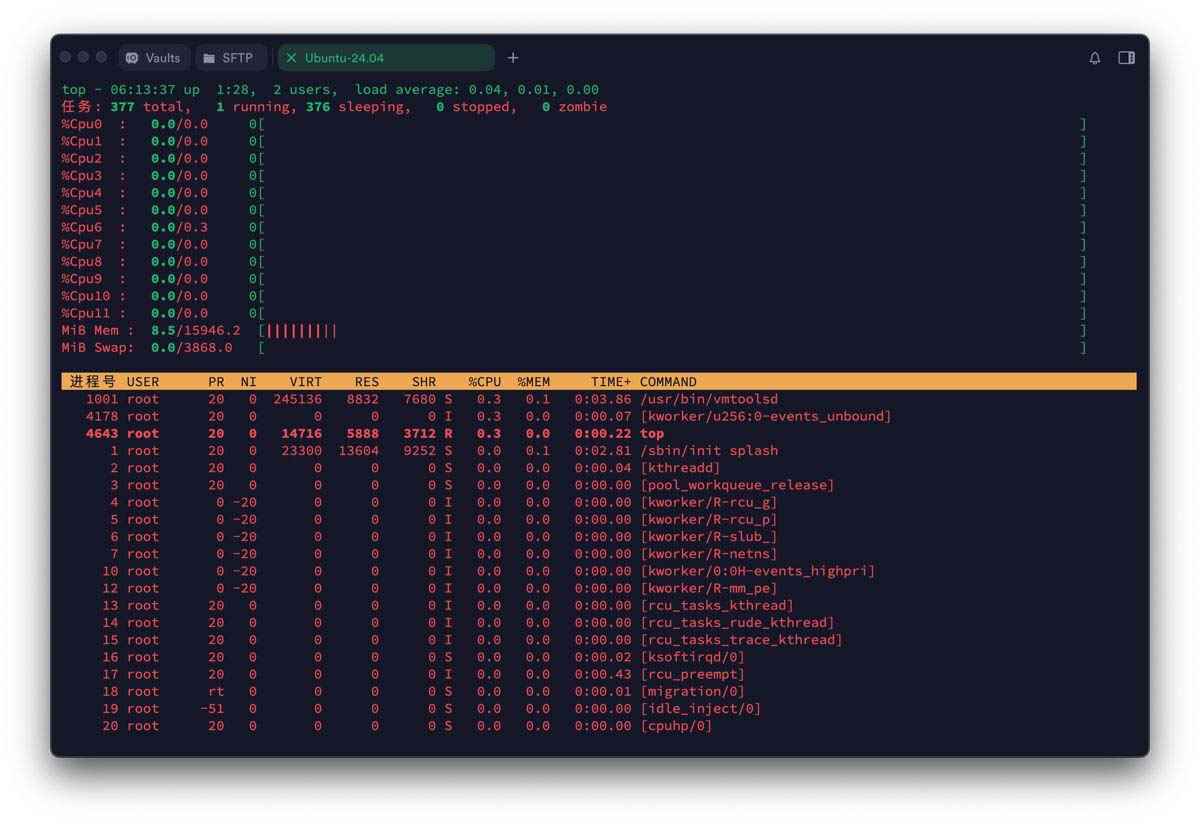The height and width of the screenshot is (824, 1200).
Task: Click the red window close light
Action: click(66, 57)
